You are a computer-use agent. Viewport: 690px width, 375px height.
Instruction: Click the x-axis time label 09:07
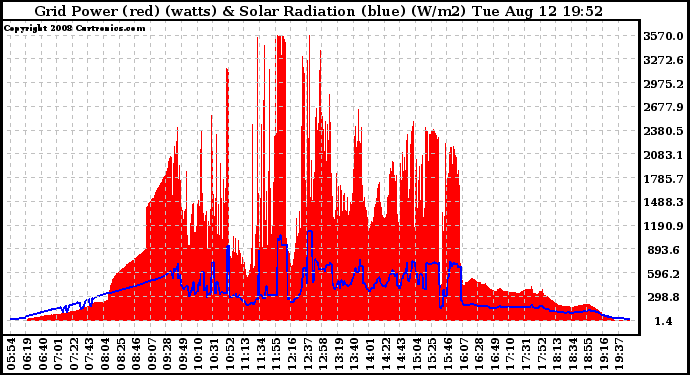pos(152,354)
